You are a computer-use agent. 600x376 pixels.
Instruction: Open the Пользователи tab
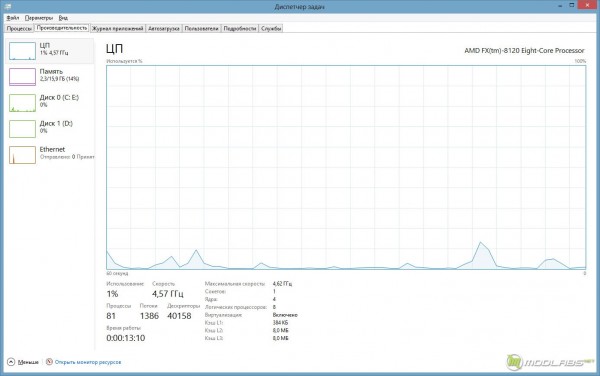point(201,29)
